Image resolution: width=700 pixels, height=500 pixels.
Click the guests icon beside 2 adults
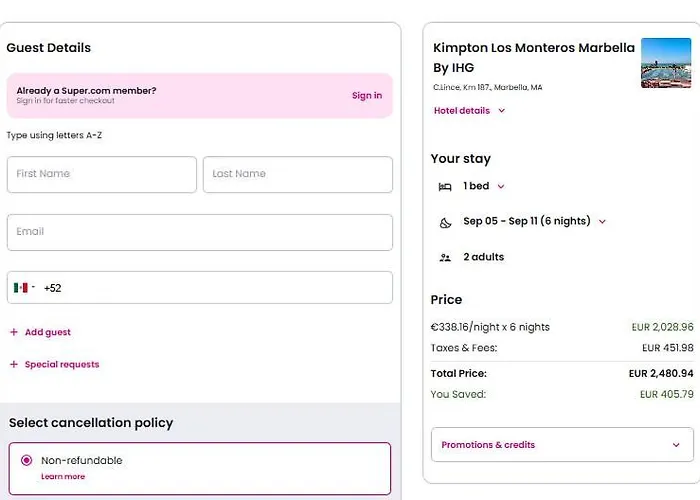445,258
